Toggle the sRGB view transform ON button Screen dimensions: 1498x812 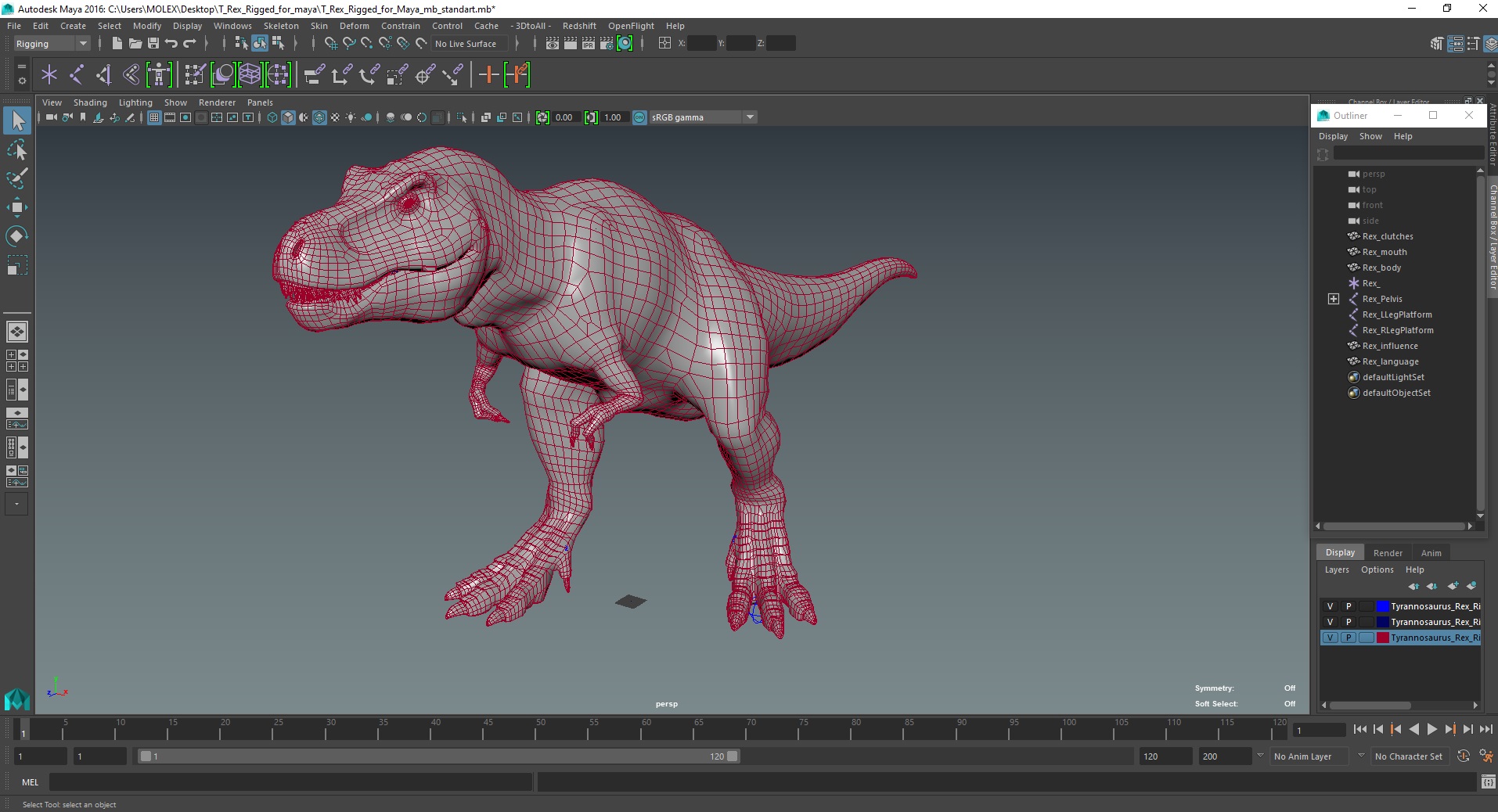click(x=639, y=117)
